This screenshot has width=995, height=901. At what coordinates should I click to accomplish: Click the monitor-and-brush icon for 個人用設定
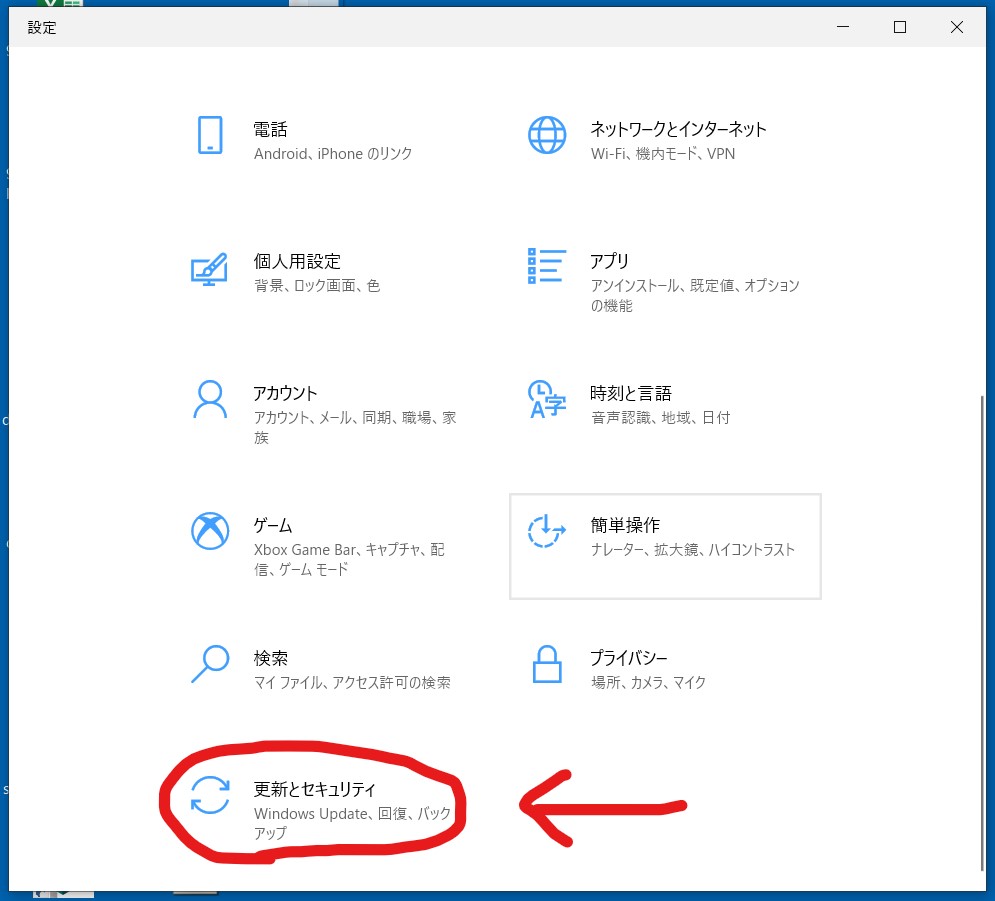tap(209, 270)
